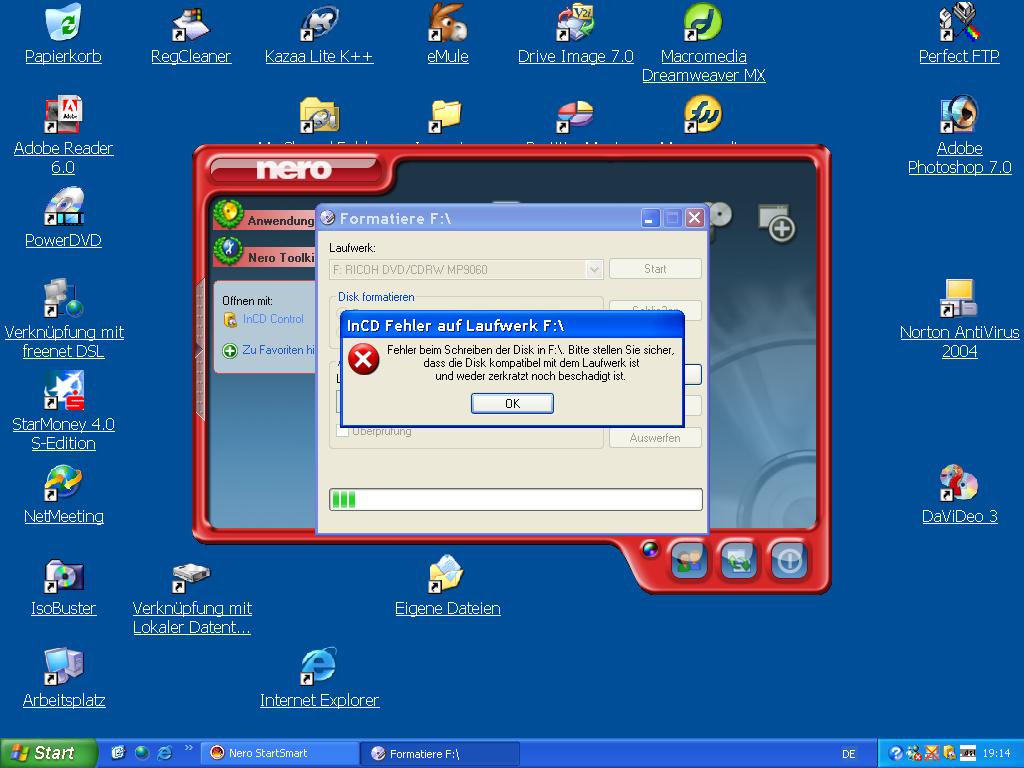Expand the Laufwerk drive dropdown
The width and height of the screenshot is (1024, 768).
click(594, 270)
